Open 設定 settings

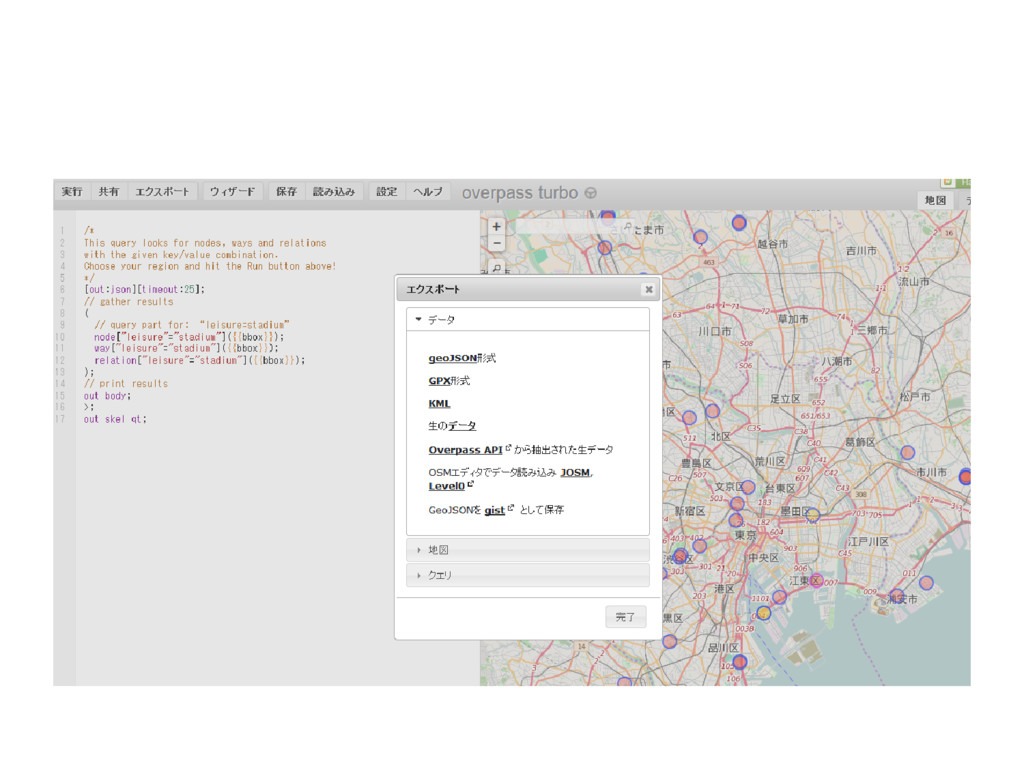[387, 192]
